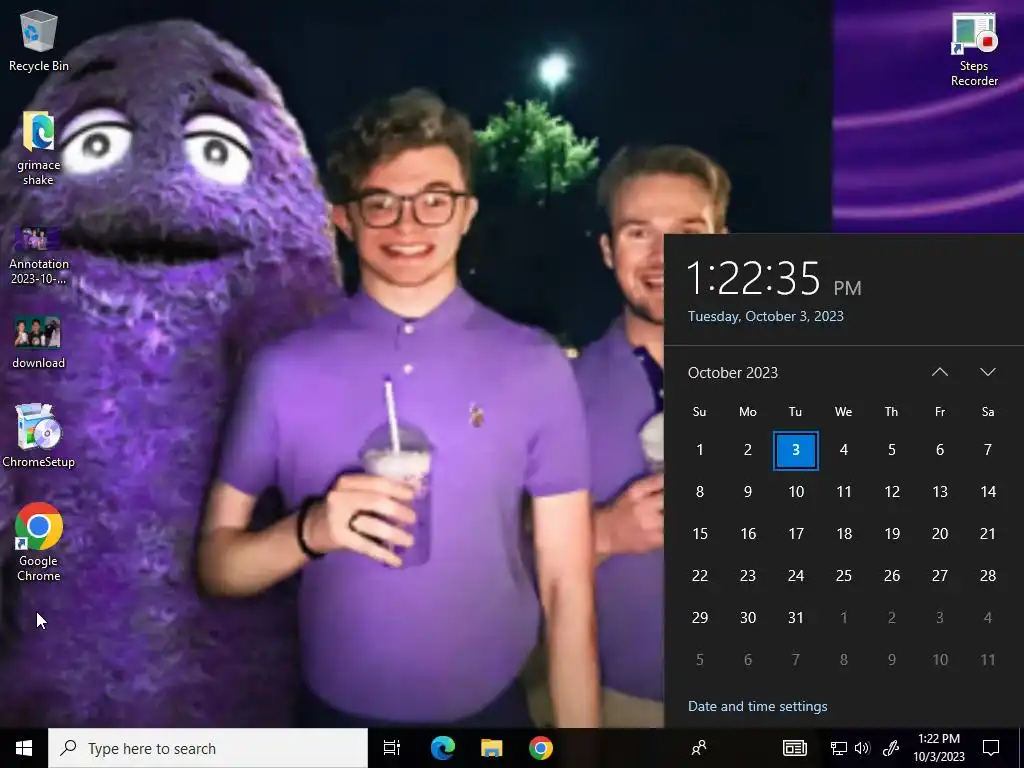Image resolution: width=1024 pixels, height=768 pixels.
Task: Go to the next month in calendar
Action: coord(987,372)
